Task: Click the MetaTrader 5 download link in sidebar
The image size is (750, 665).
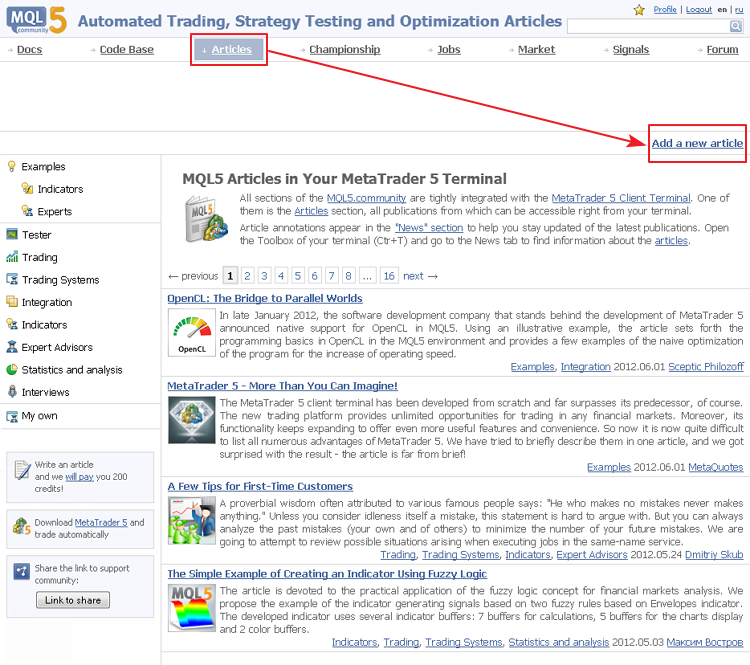Action: 101,522
